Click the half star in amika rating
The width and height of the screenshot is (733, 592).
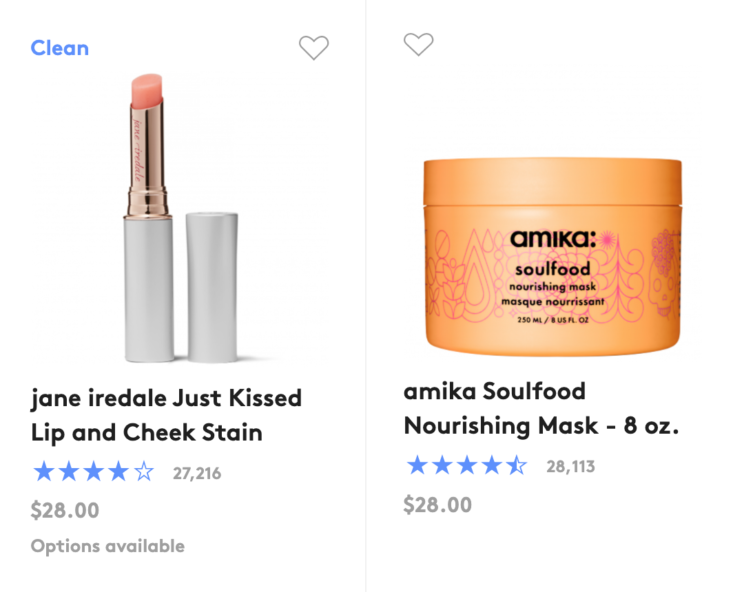click(x=517, y=465)
